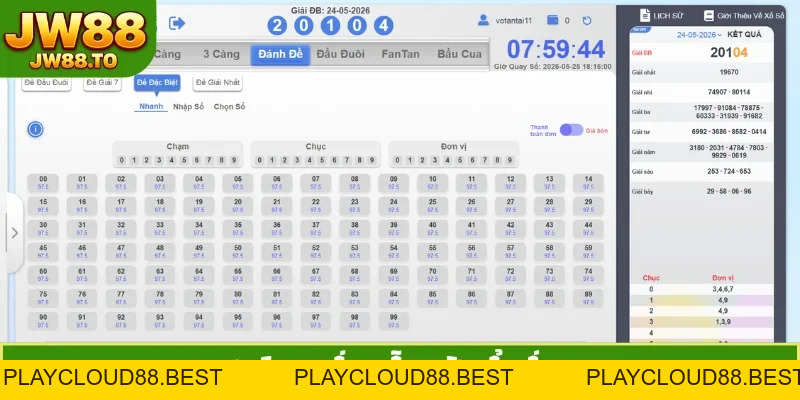Click the Giải ĐB result 20104 in panel
Image resolution: width=800 pixels, height=400 pixels.
point(729,53)
